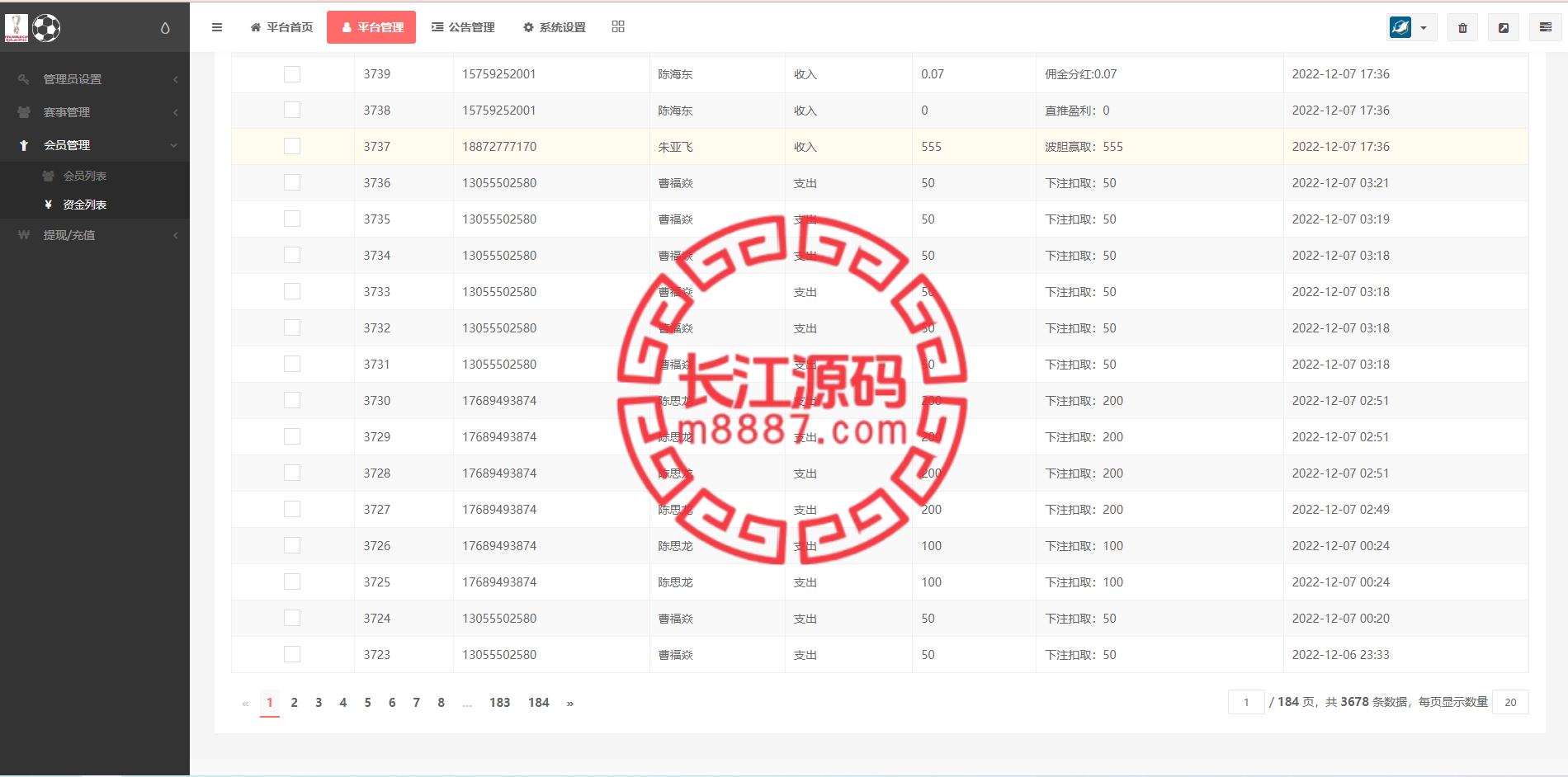
Task: Open 资金列表 in the sidebar
Action: (85, 205)
